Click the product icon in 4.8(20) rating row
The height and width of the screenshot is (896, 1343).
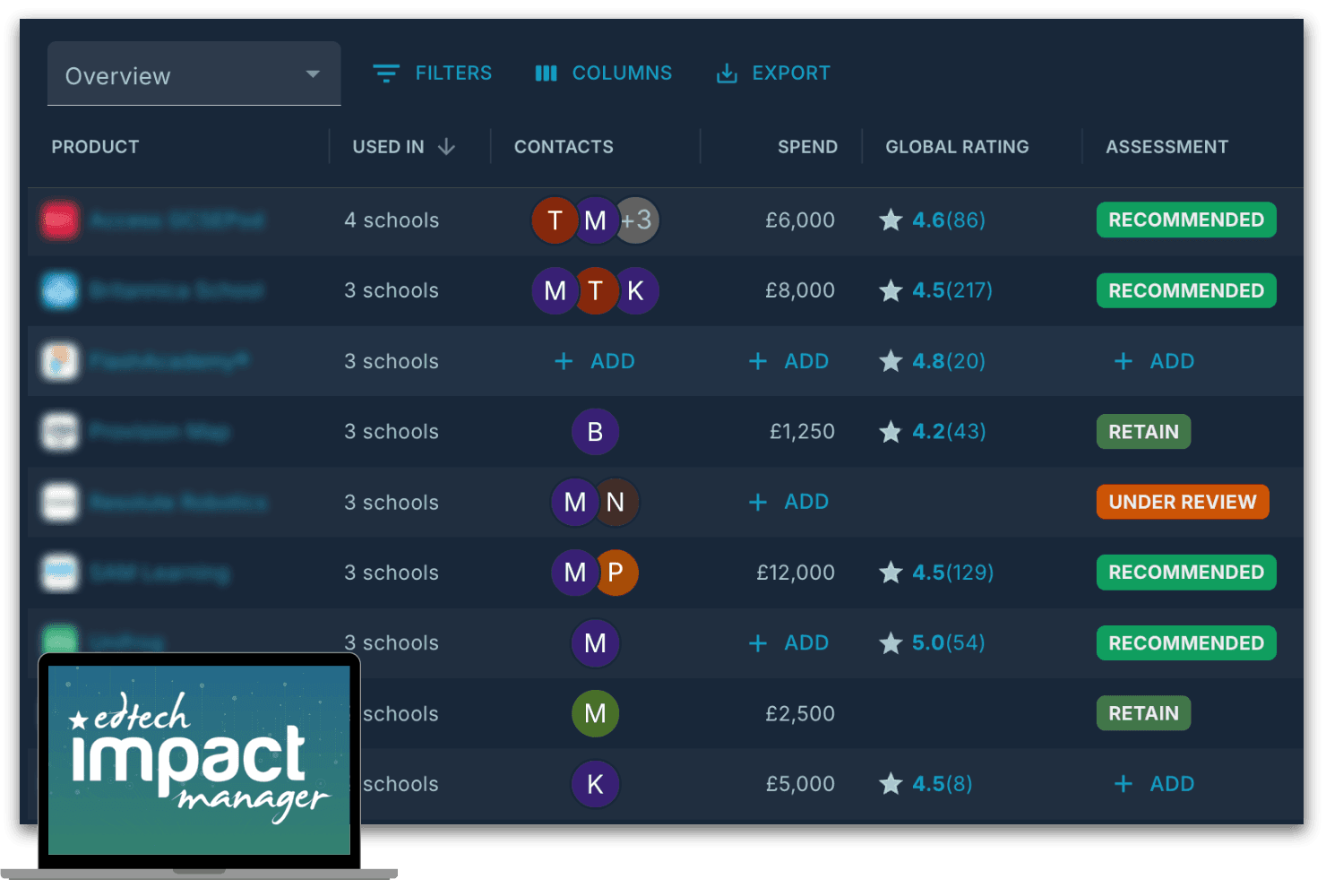60,361
